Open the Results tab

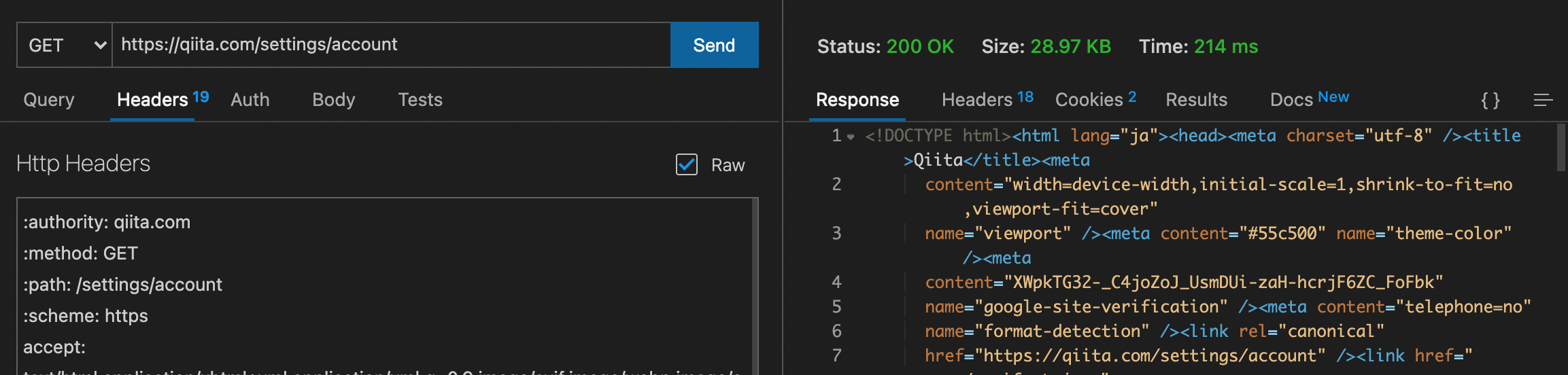(x=1196, y=100)
